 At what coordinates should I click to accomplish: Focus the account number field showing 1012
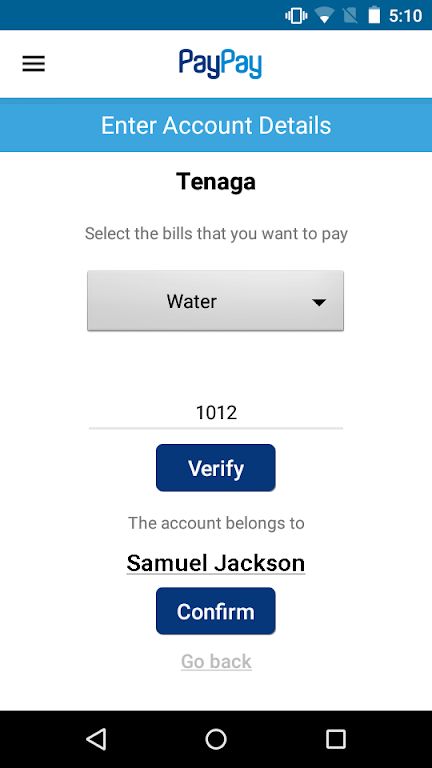216,413
